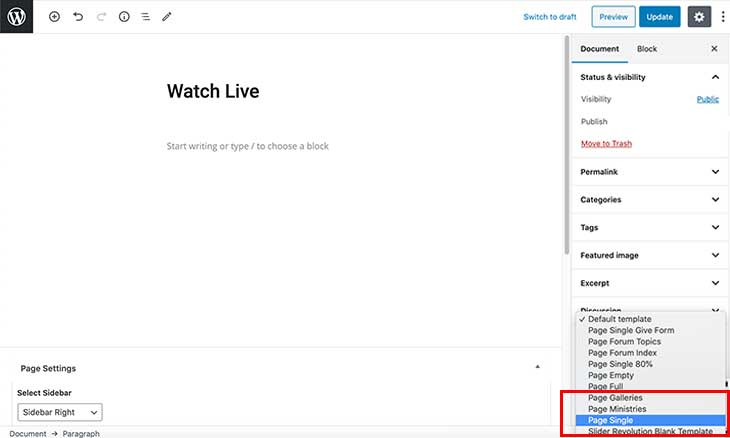Open the WordPress logo menu
The image size is (730, 438).
16,16
